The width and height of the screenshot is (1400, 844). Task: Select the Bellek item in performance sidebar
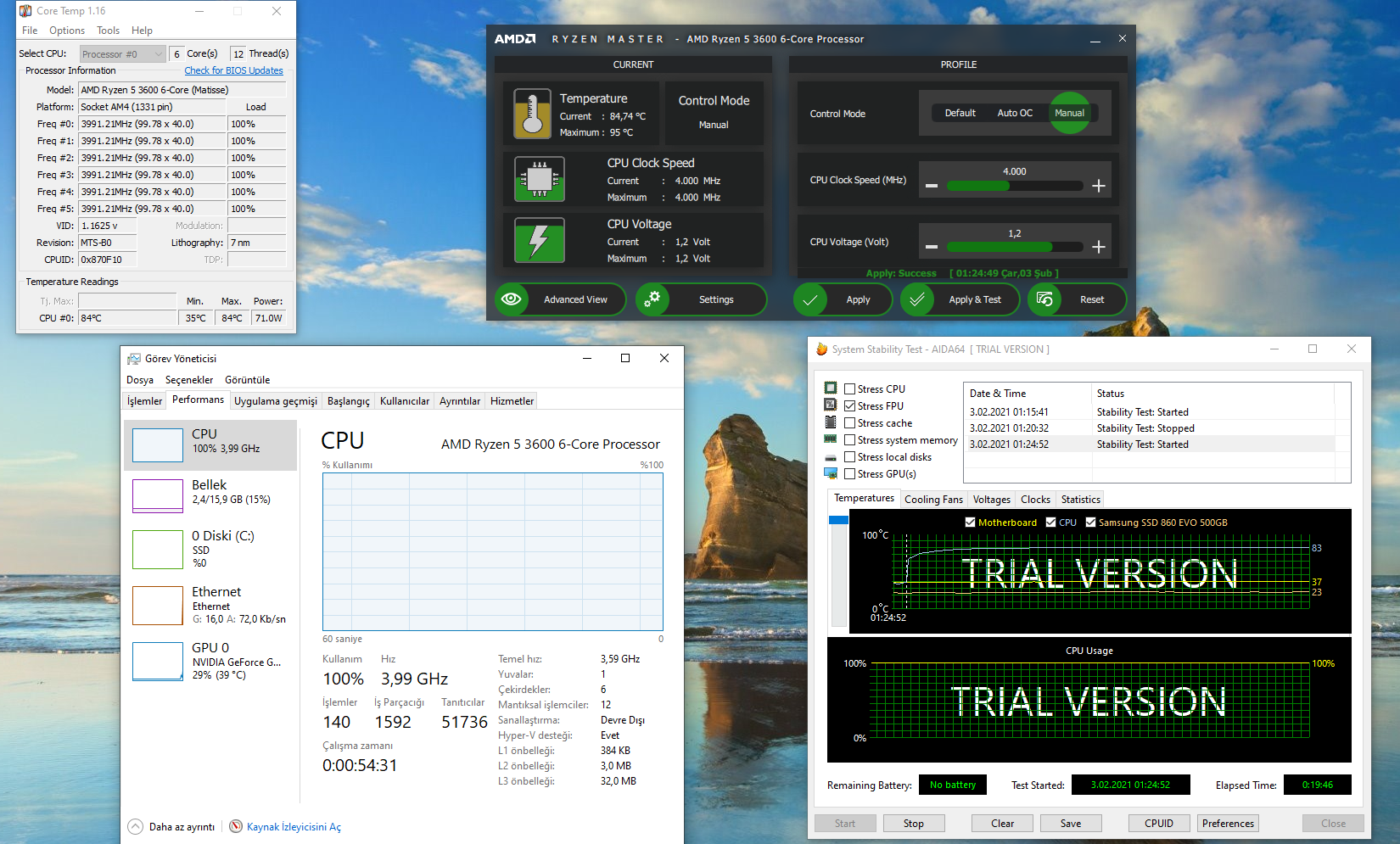pos(210,495)
